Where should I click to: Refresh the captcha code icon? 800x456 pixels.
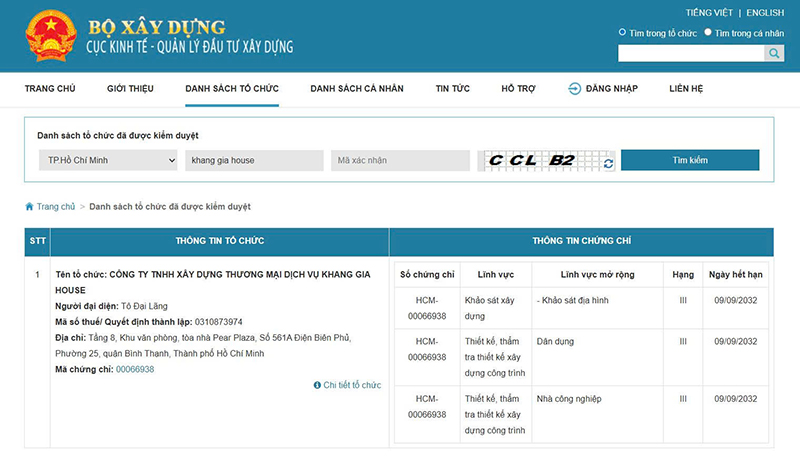point(608,164)
